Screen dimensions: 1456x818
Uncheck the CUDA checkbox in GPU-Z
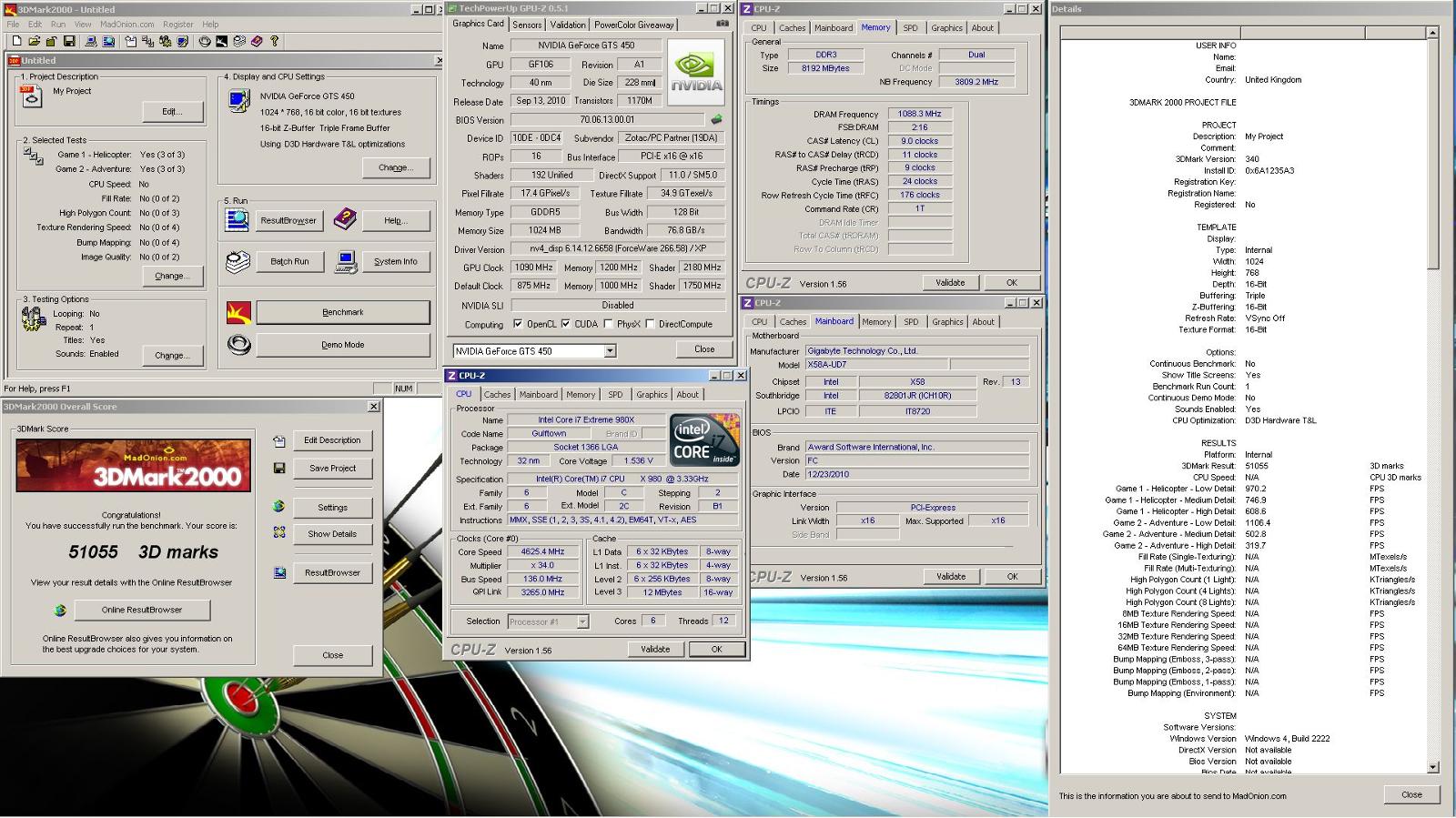(x=566, y=324)
